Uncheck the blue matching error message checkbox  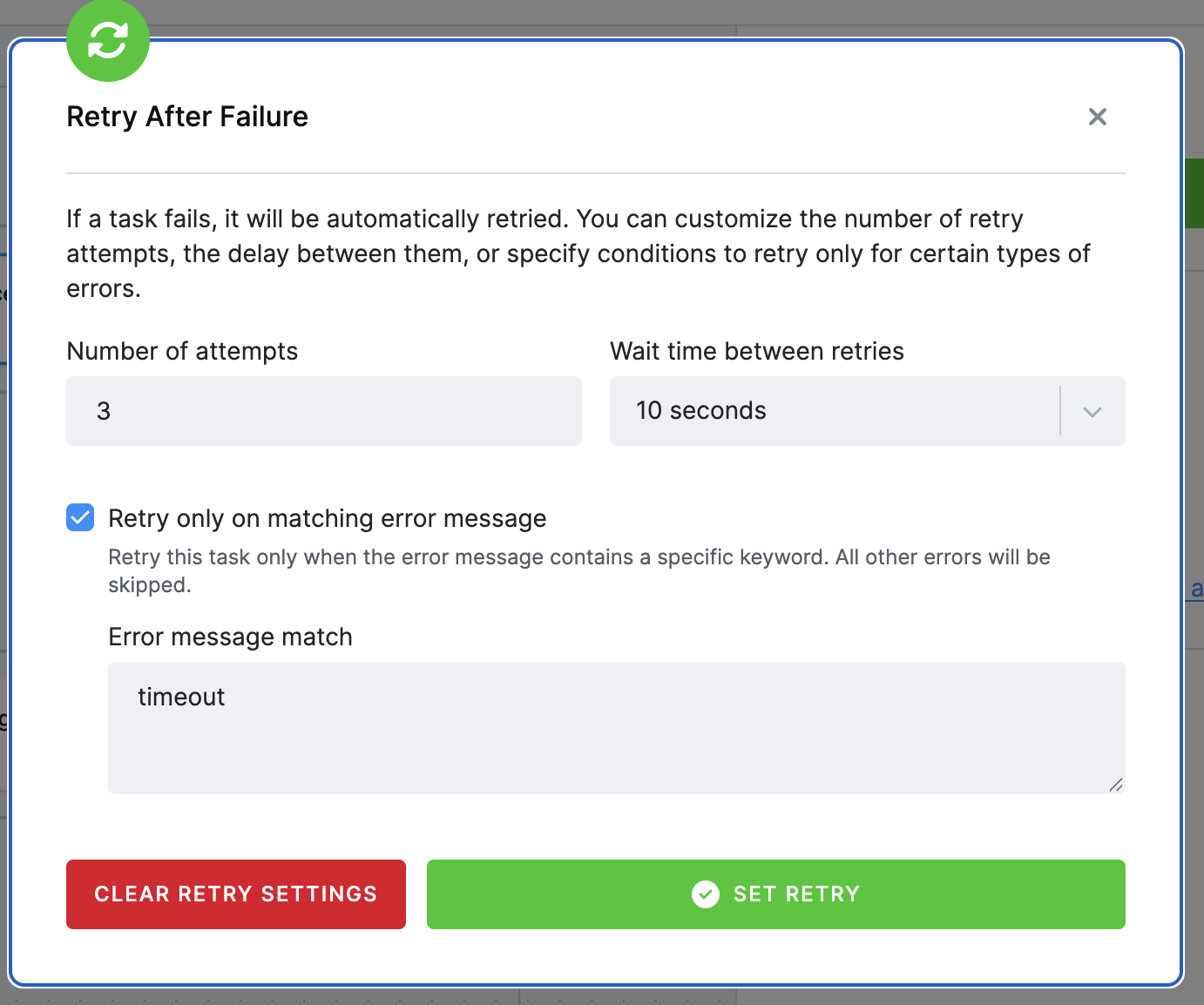click(x=80, y=517)
